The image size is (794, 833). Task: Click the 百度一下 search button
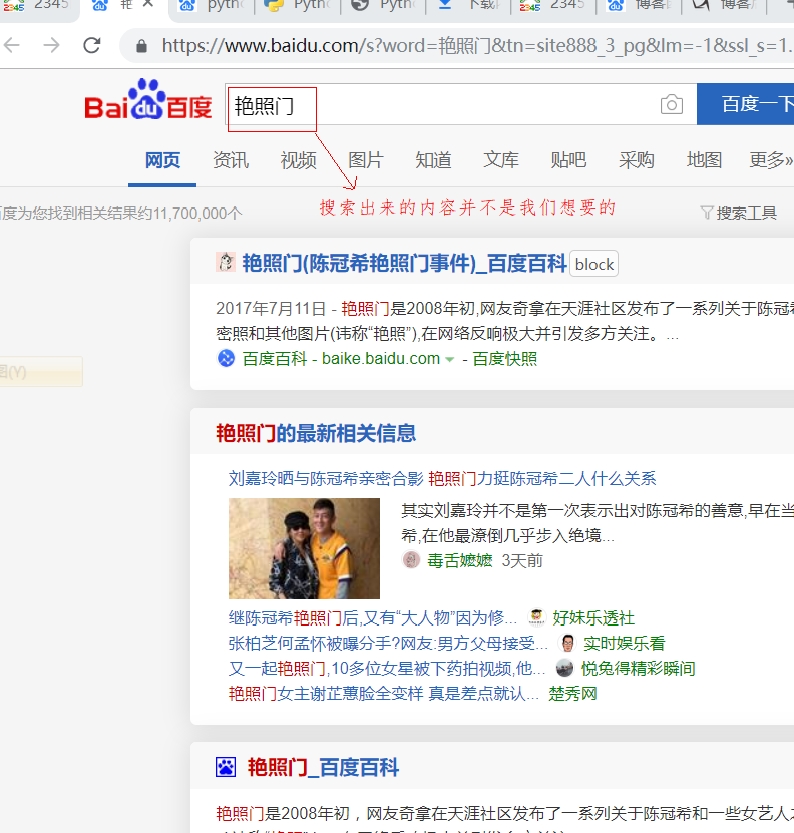click(746, 104)
